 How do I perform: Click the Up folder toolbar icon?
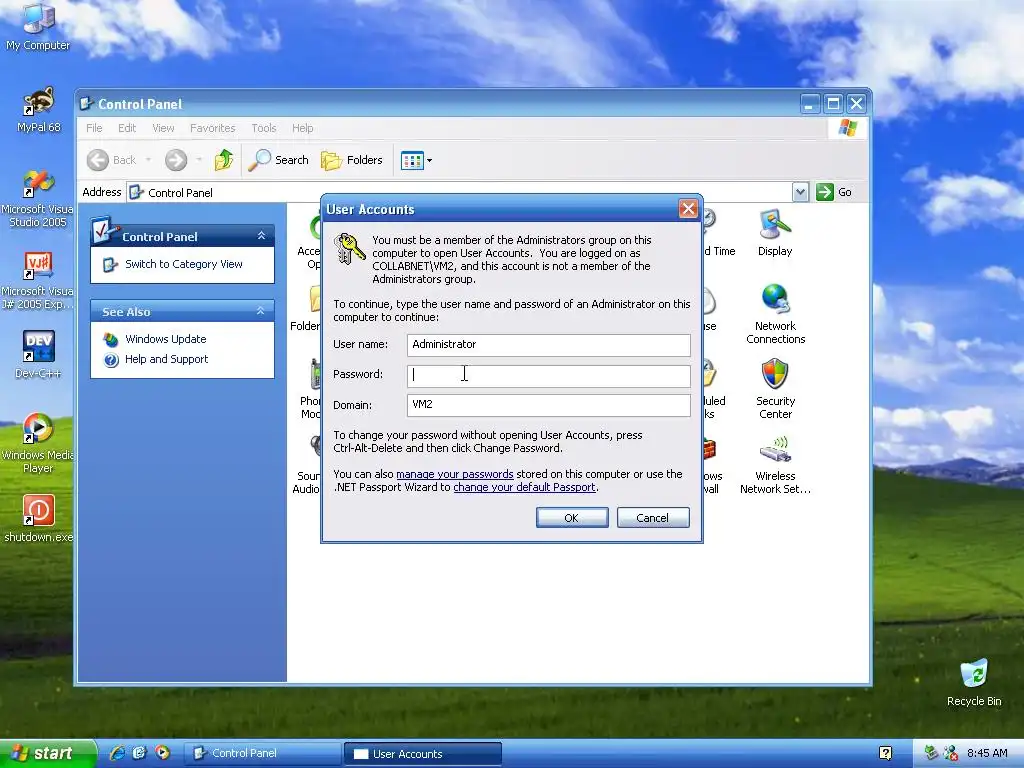(223, 160)
